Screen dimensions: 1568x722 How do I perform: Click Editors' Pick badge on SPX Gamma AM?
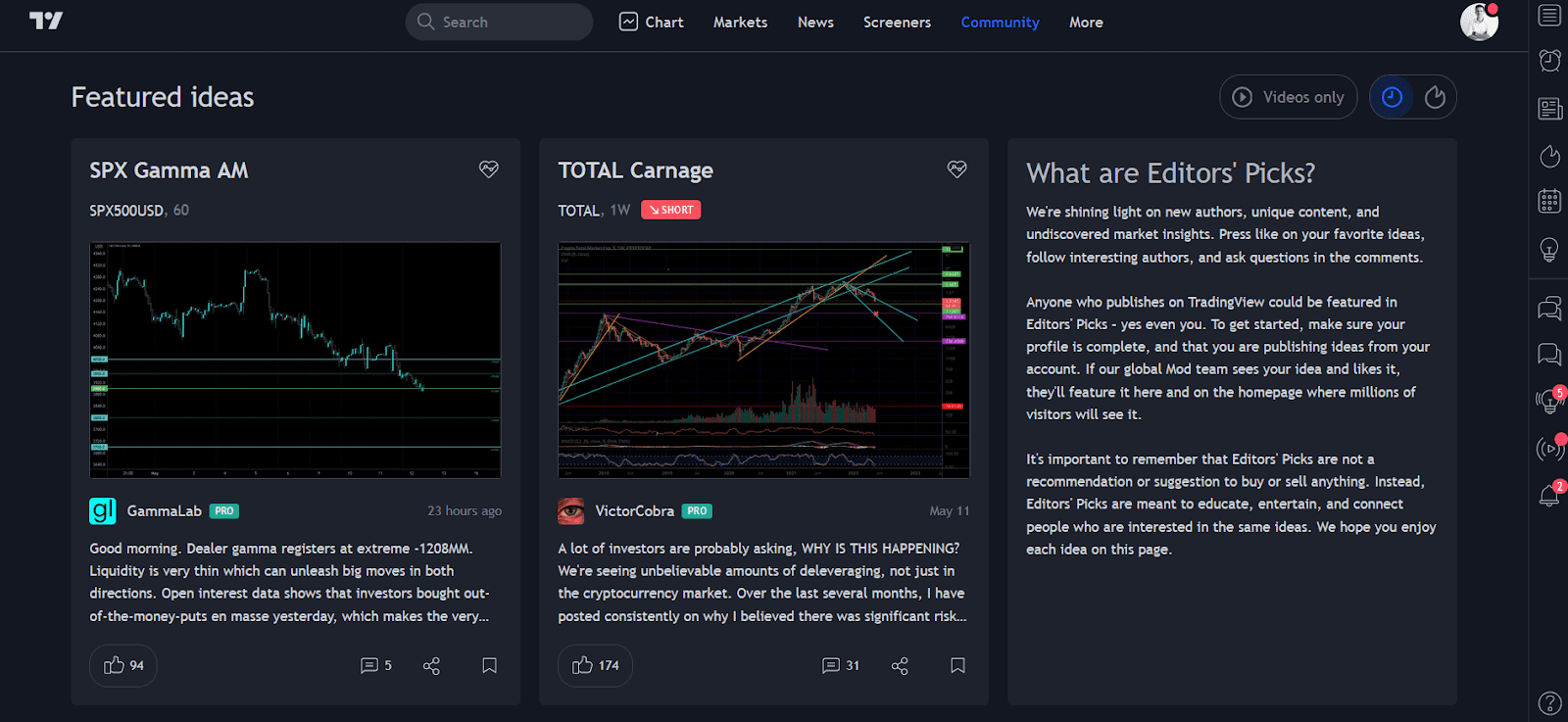(x=489, y=169)
